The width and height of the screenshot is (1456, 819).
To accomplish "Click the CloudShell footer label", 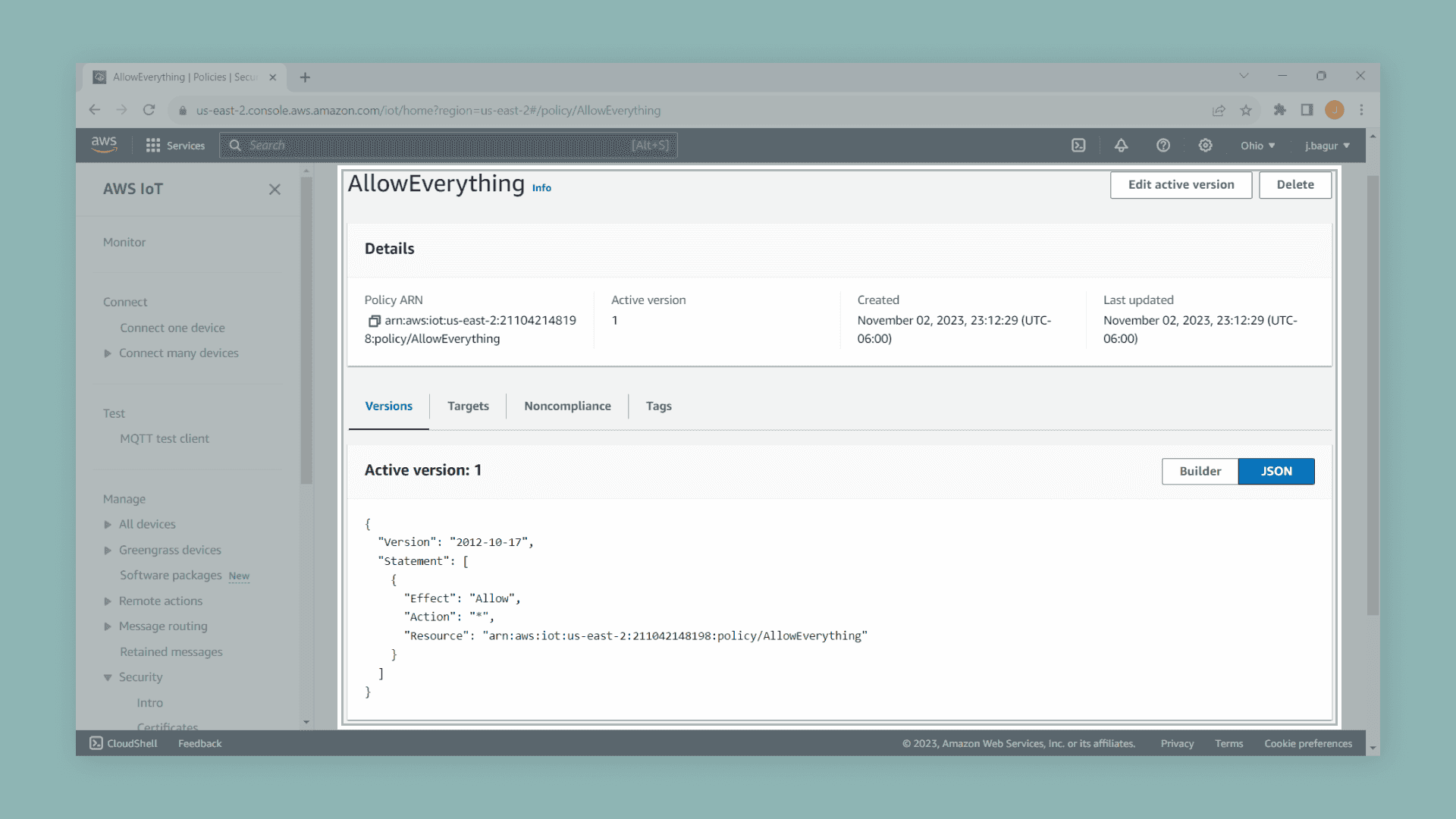I will point(132,744).
